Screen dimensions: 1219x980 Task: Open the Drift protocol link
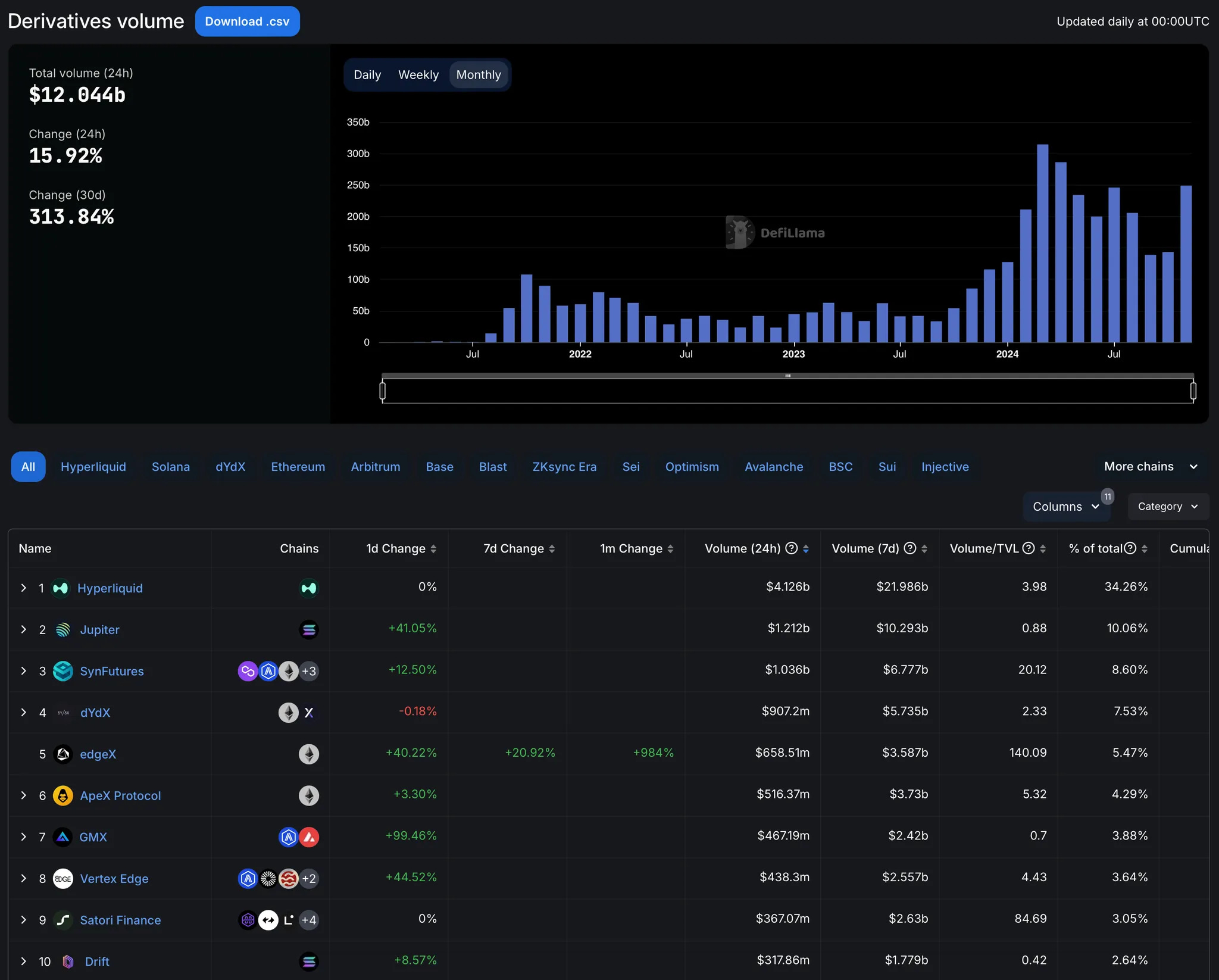[97, 962]
